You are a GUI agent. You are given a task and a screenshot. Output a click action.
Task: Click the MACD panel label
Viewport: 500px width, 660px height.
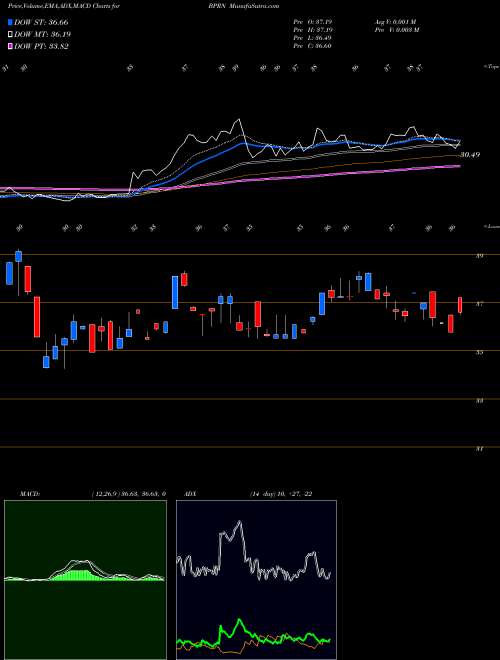point(29,493)
